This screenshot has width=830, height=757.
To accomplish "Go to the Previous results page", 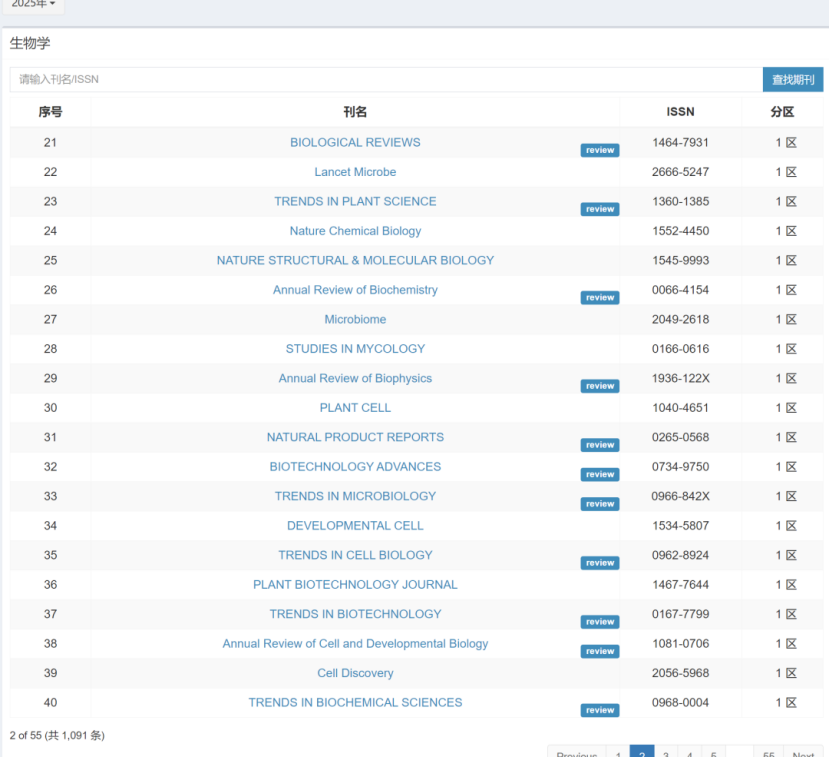I will (577, 752).
